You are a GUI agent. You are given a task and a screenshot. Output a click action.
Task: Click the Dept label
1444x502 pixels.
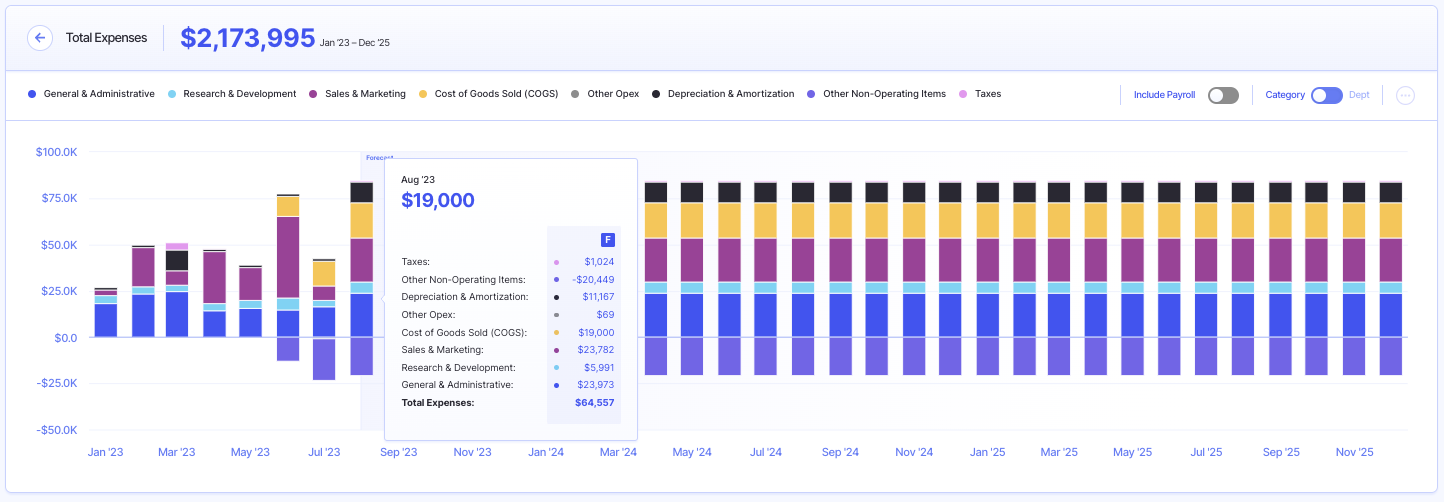point(1359,95)
